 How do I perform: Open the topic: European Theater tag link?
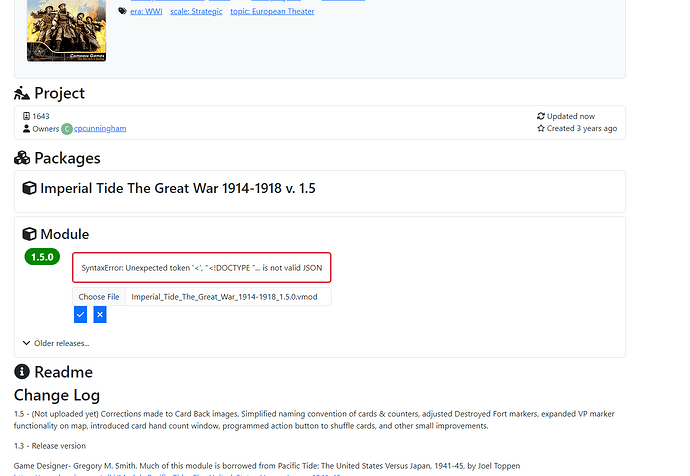click(272, 11)
